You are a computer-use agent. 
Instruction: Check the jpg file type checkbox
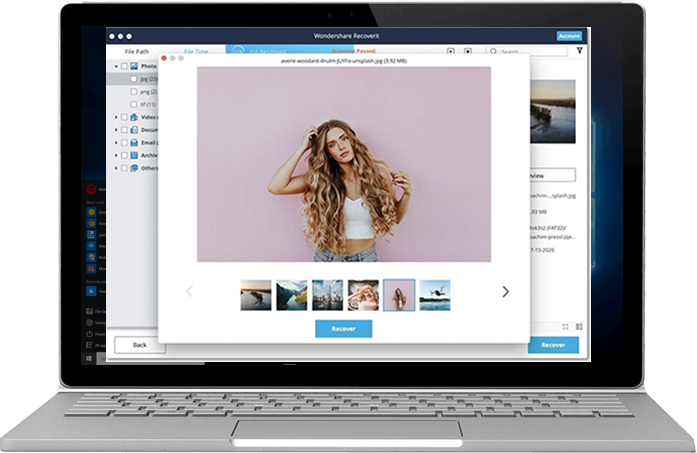click(134, 79)
